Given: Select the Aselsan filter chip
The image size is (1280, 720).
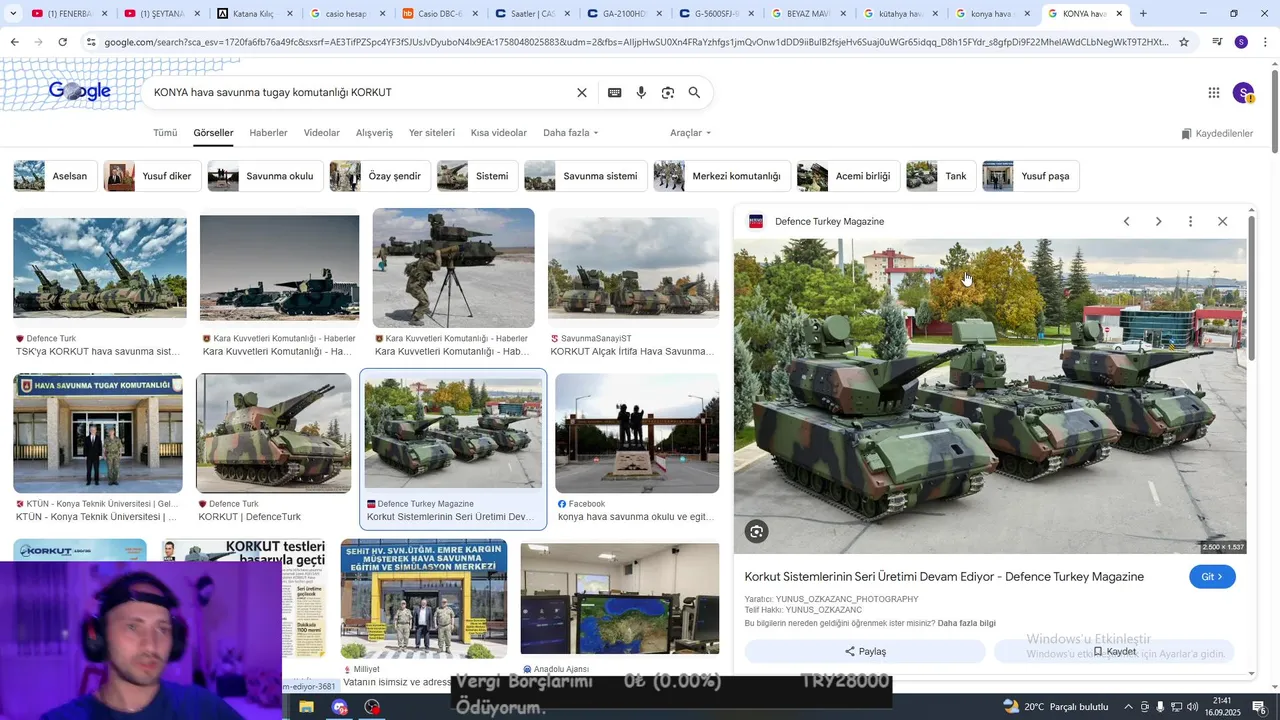Looking at the screenshot, I should coord(55,176).
